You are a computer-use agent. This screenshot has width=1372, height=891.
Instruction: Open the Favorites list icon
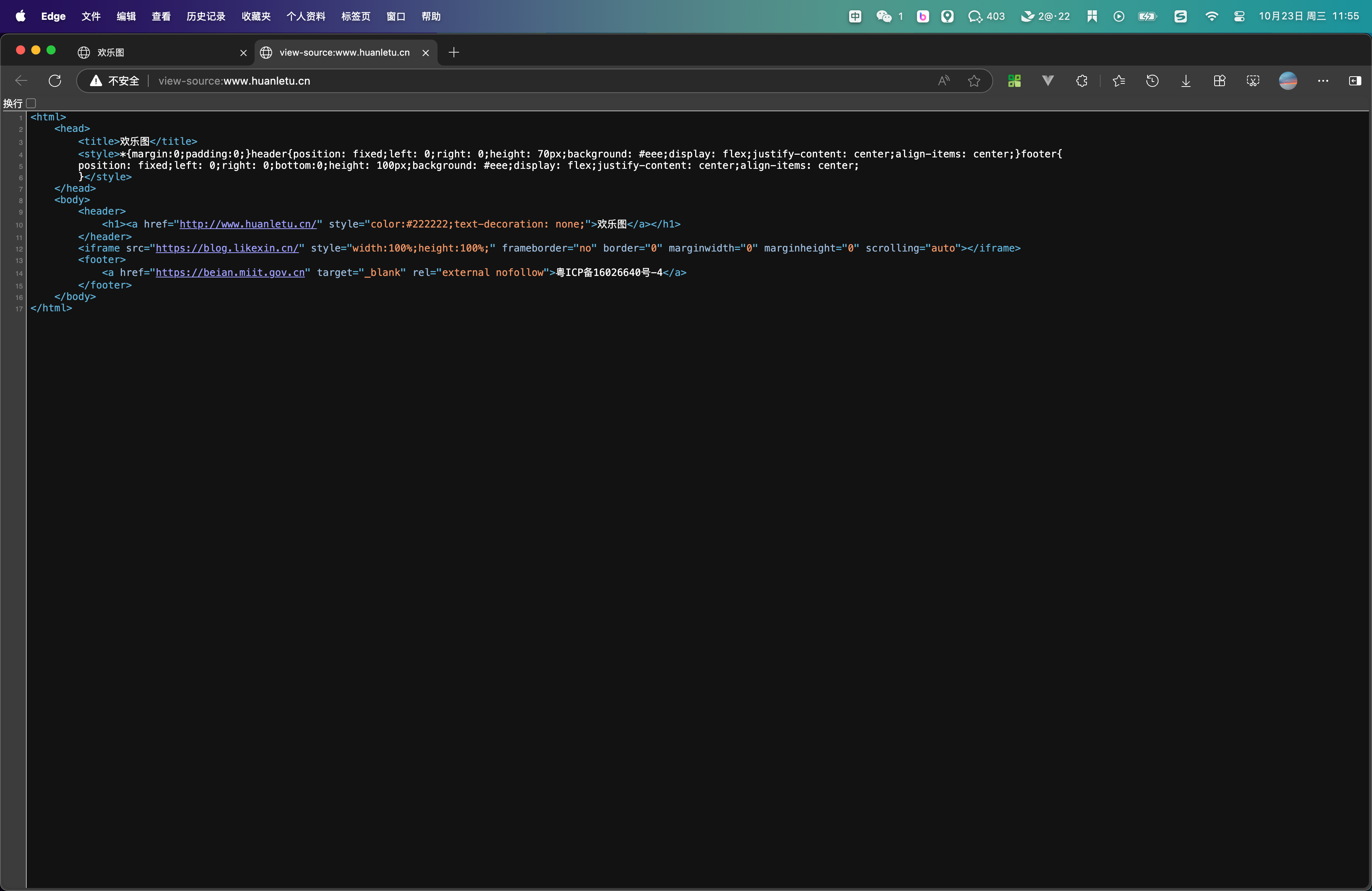(x=1119, y=81)
